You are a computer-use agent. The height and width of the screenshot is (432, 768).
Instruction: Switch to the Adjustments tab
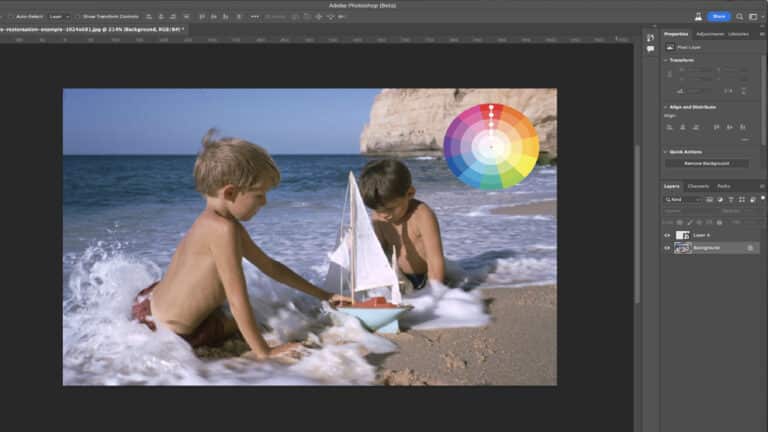[x=710, y=34]
